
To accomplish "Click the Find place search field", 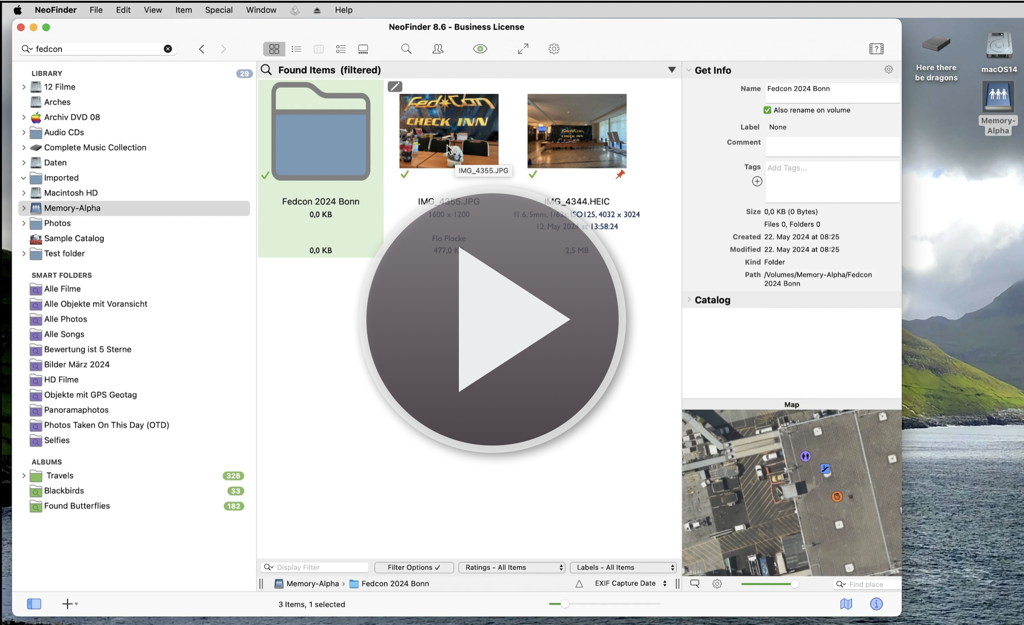I will point(867,585).
